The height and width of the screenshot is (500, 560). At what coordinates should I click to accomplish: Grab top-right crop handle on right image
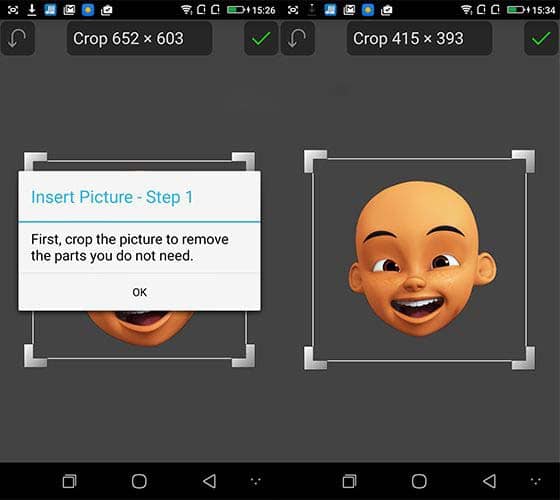coord(524,161)
